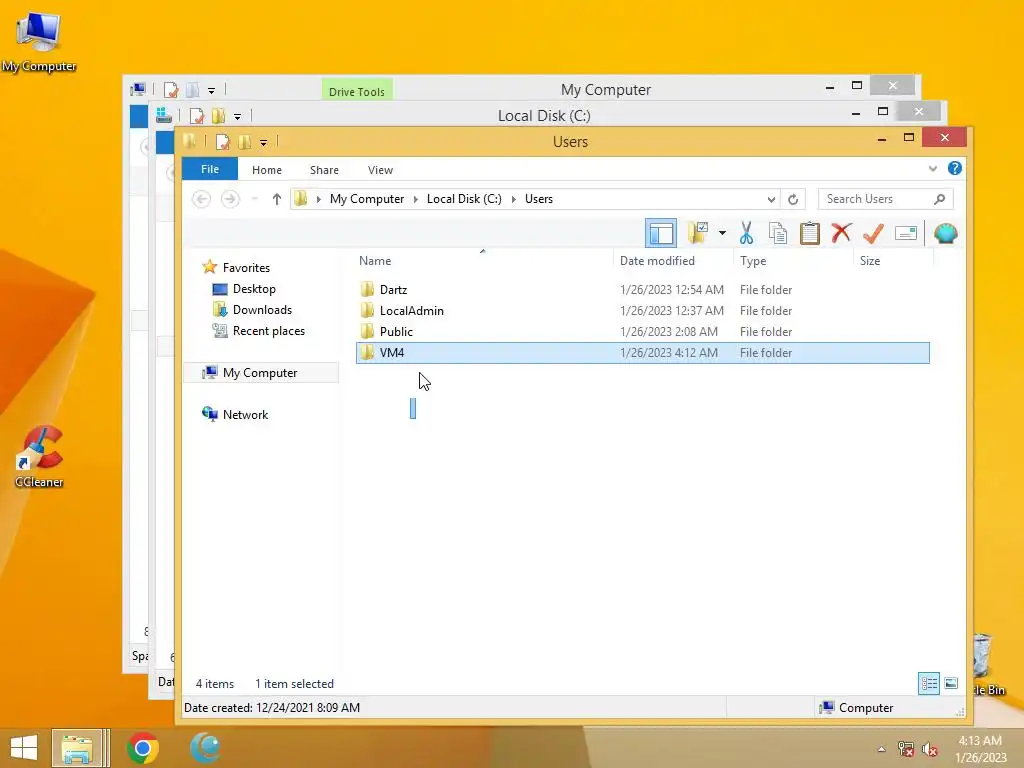Switch to Details view in status bar

pos(928,683)
